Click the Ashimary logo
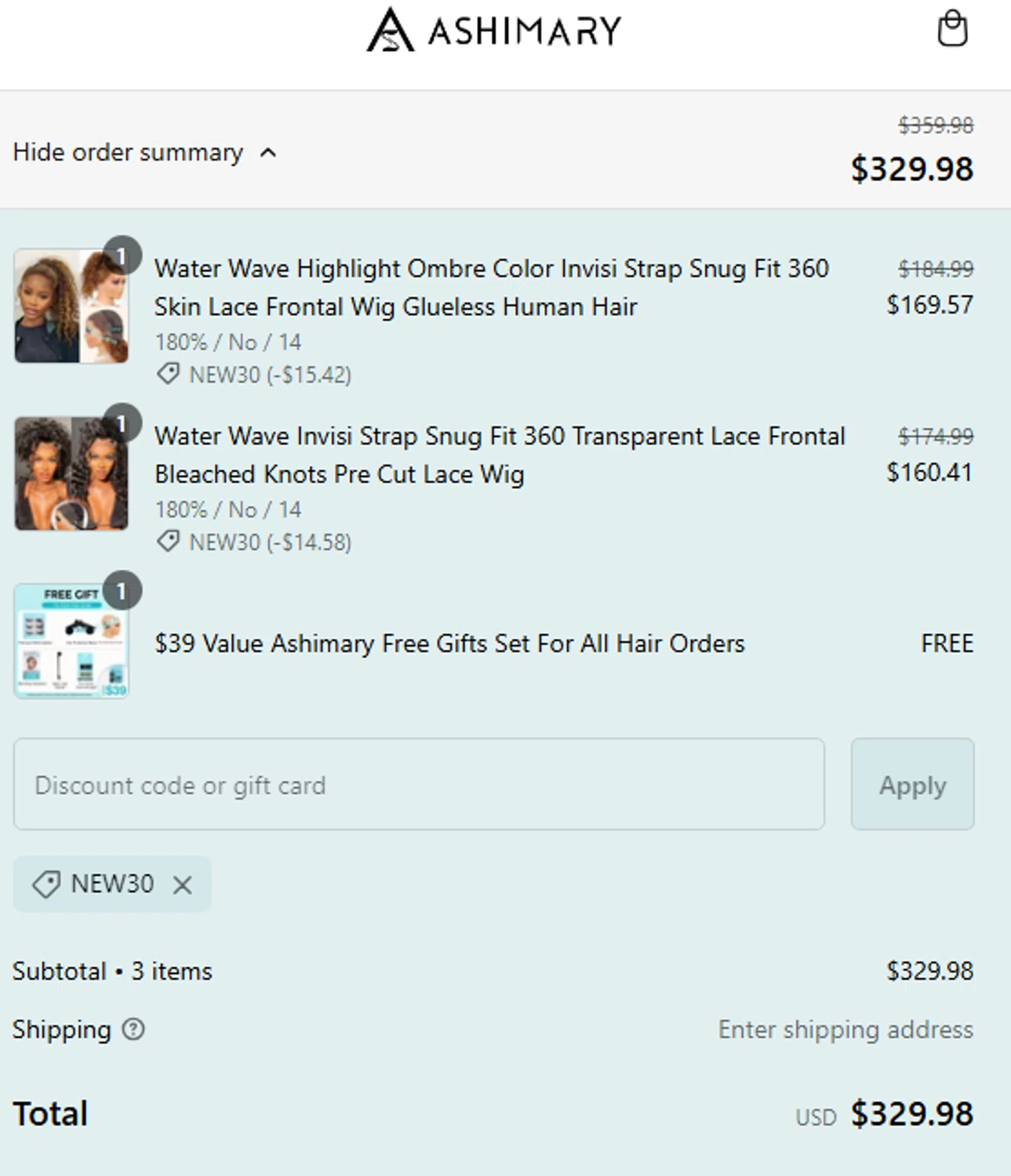The image size is (1011, 1176). point(493,30)
